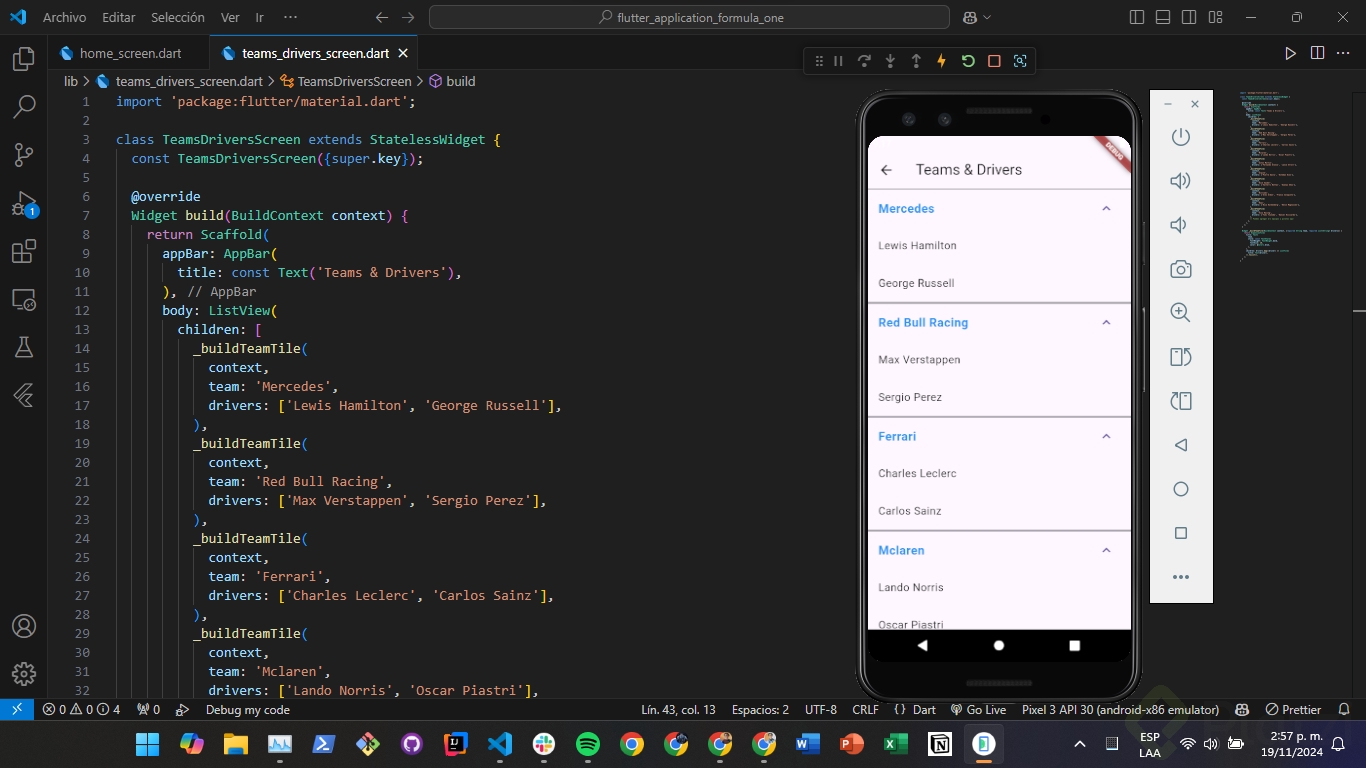Click Step Out in debug toolbar

pos(916,61)
